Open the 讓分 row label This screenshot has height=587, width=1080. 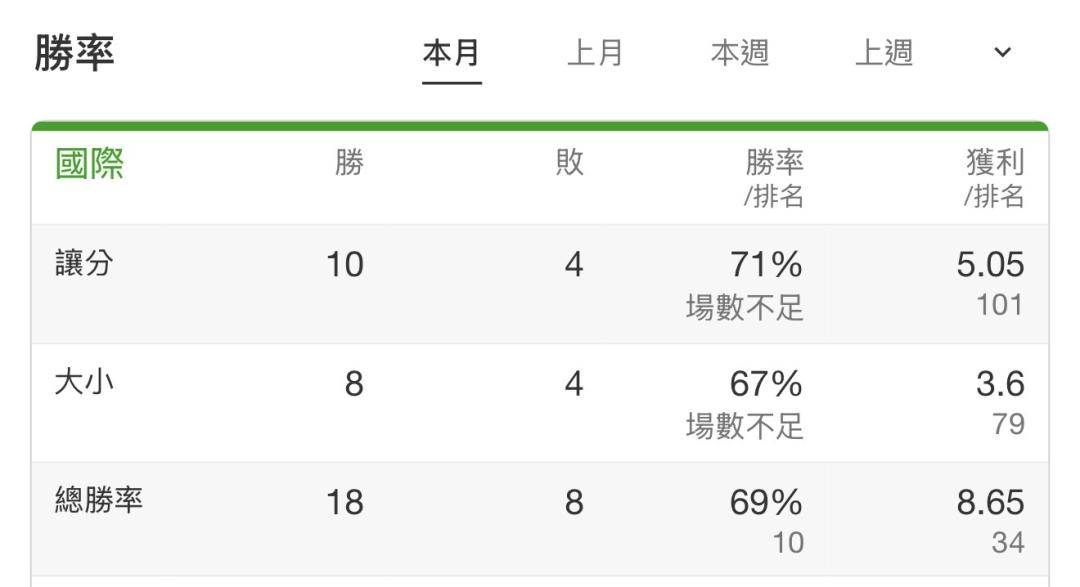click(x=84, y=263)
